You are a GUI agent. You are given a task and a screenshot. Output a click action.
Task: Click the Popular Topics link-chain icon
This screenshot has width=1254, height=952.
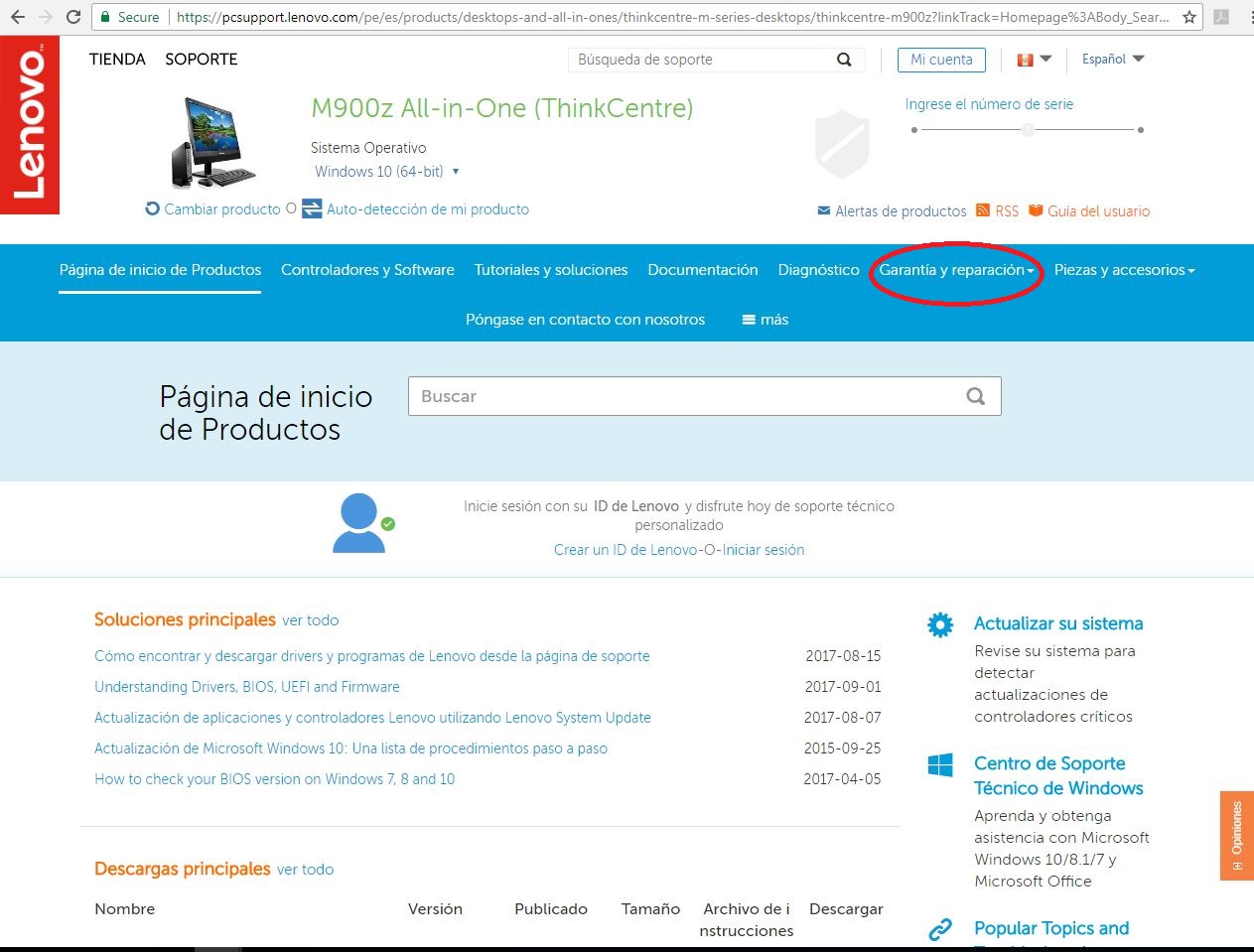click(x=940, y=930)
